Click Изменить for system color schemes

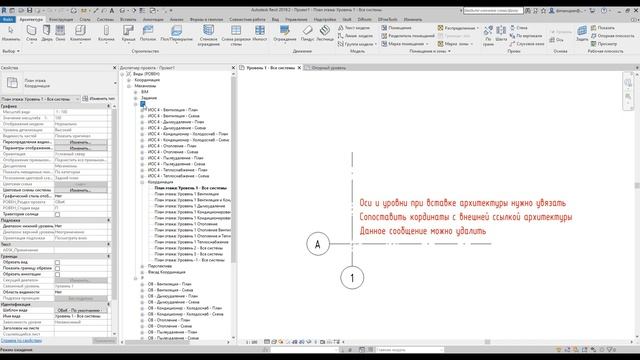pyautogui.click(x=81, y=190)
